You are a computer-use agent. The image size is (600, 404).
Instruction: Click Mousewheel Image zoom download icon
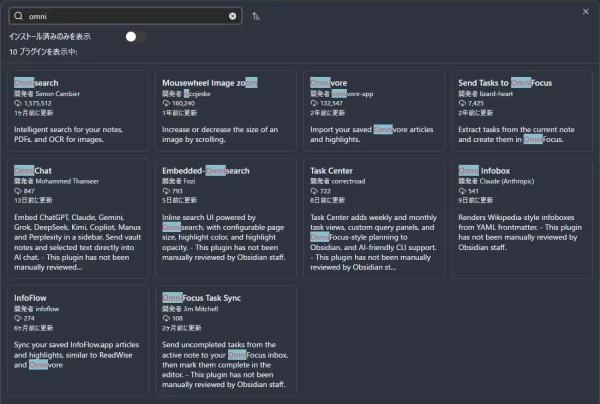(x=166, y=103)
